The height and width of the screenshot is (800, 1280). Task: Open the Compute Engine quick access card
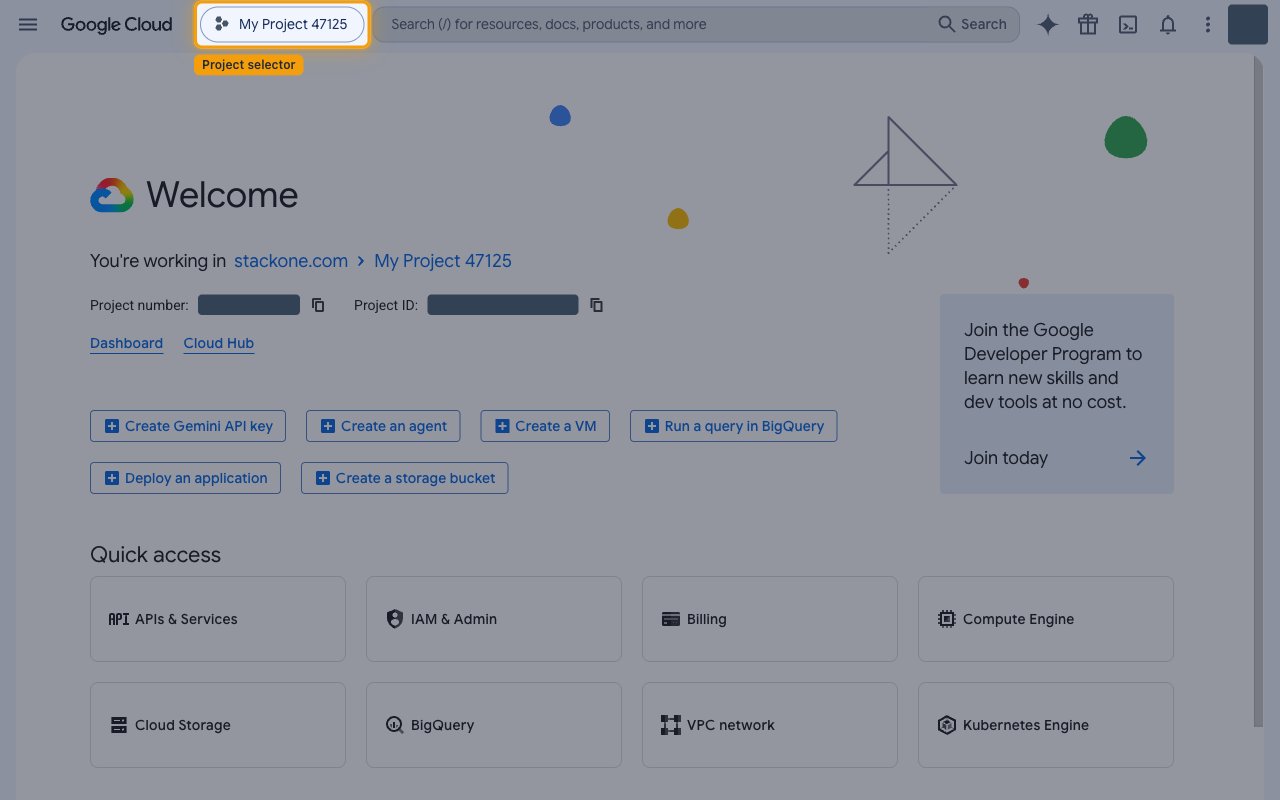pos(1046,619)
